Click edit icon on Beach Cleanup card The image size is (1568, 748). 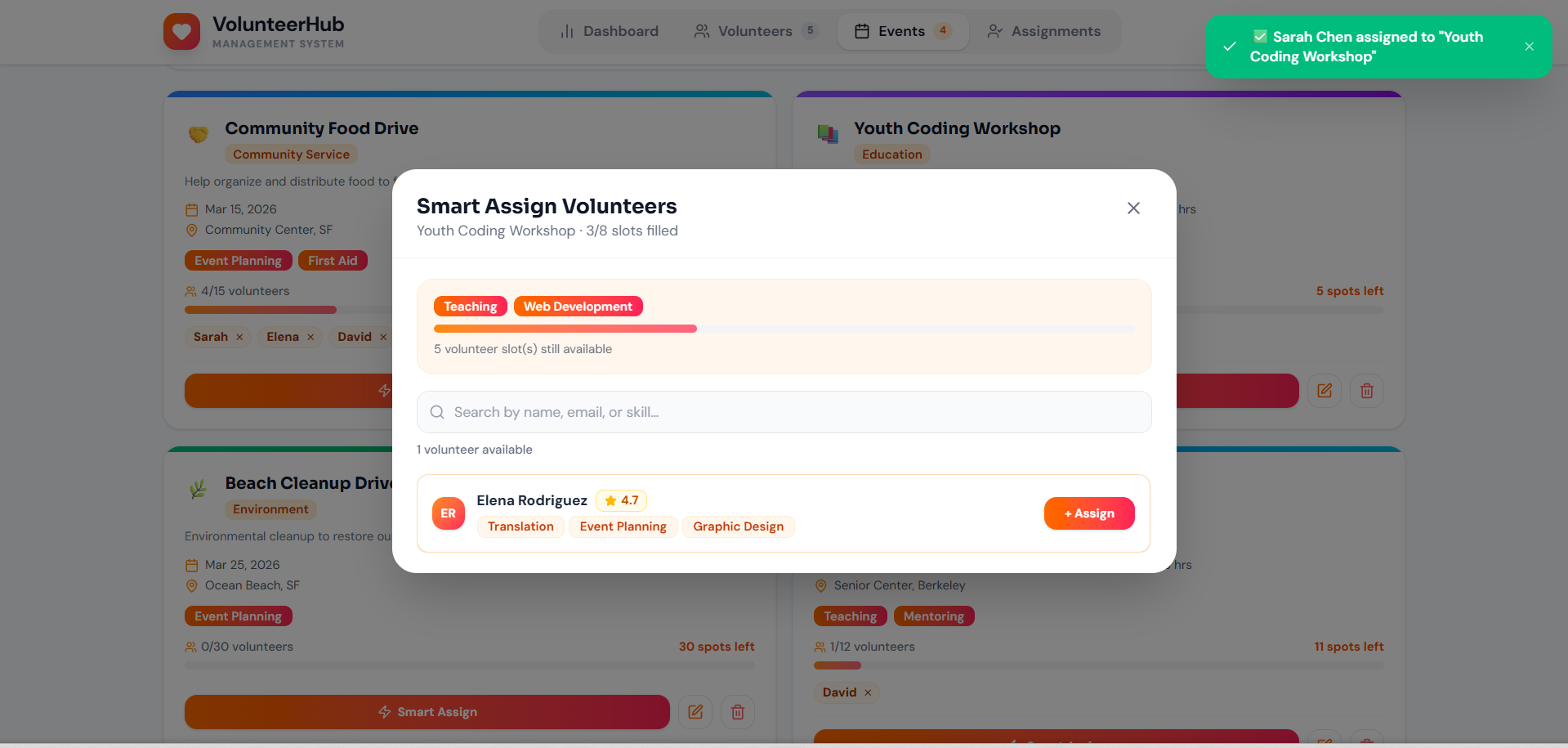click(695, 712)
